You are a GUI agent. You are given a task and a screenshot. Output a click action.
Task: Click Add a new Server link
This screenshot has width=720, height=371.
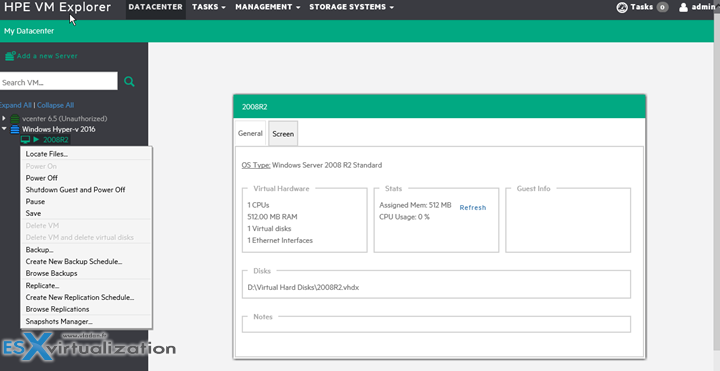(x=47, y=56)
